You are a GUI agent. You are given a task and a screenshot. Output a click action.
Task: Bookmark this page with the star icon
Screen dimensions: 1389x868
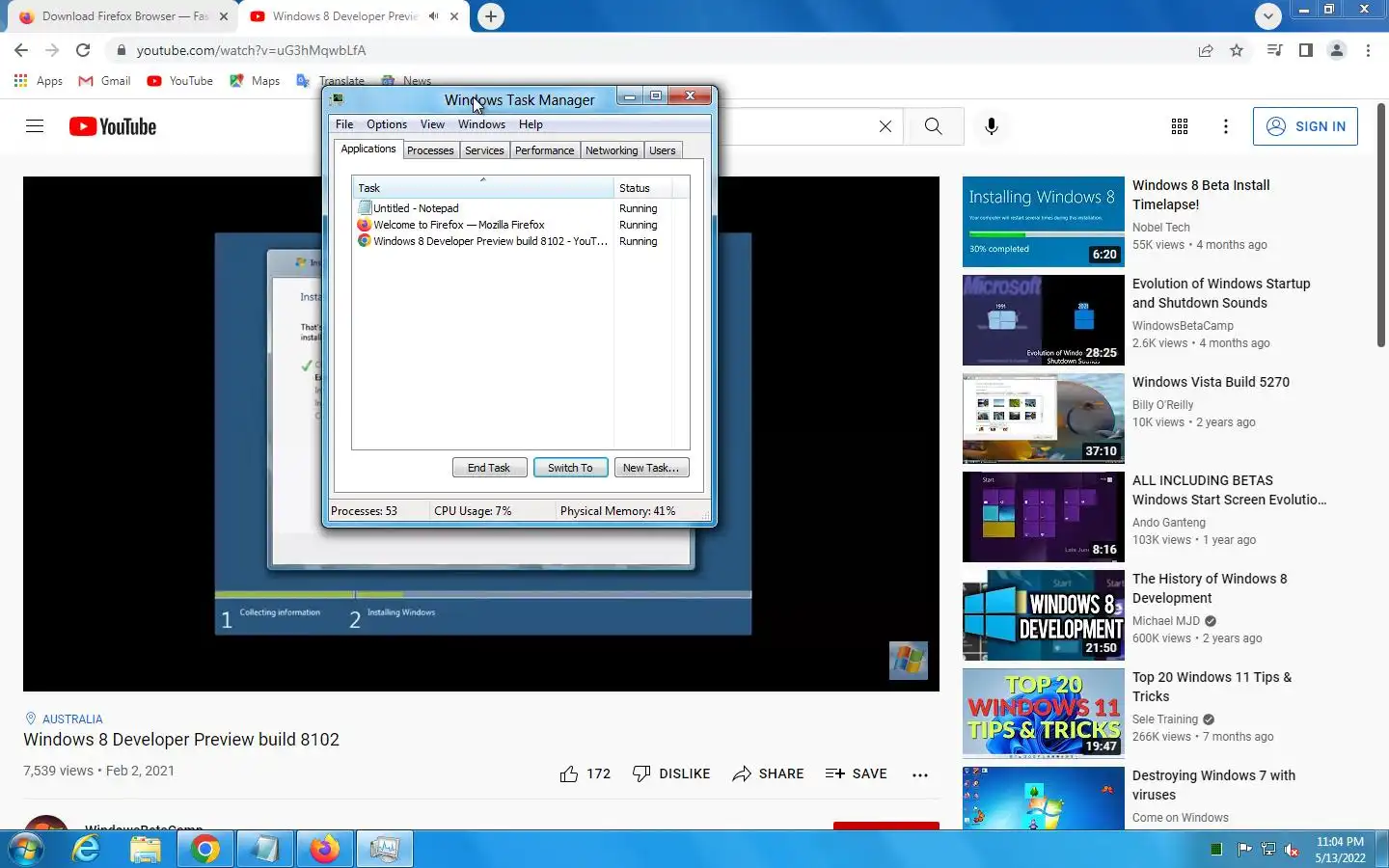click(x=1237, y=50)
